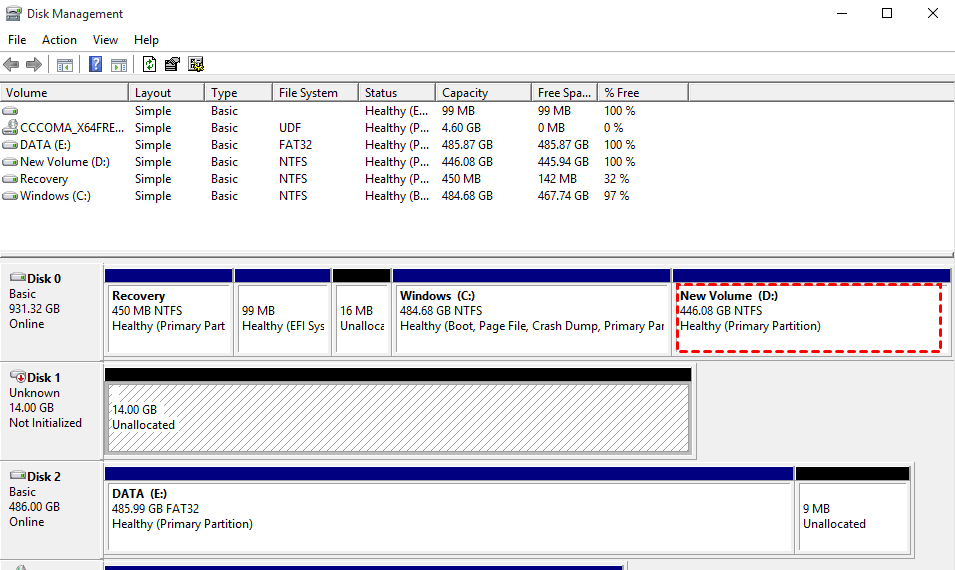Click the Settings toolbar icon with yellow star
Image resolution: width=955 pixels, height=570 pixels.
196,65
